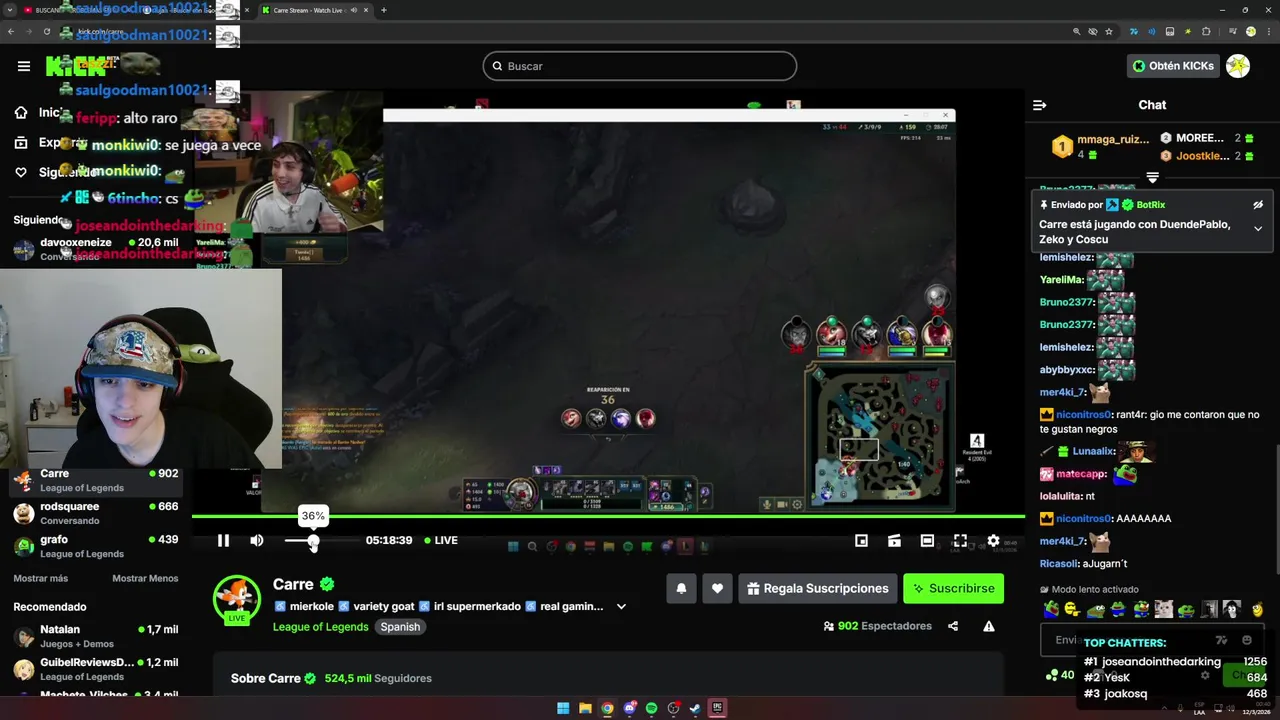Screen dimensions: 1280x720
Task: Insert the yellow pointing smiley emote
Action: [x=1072, y=609]
